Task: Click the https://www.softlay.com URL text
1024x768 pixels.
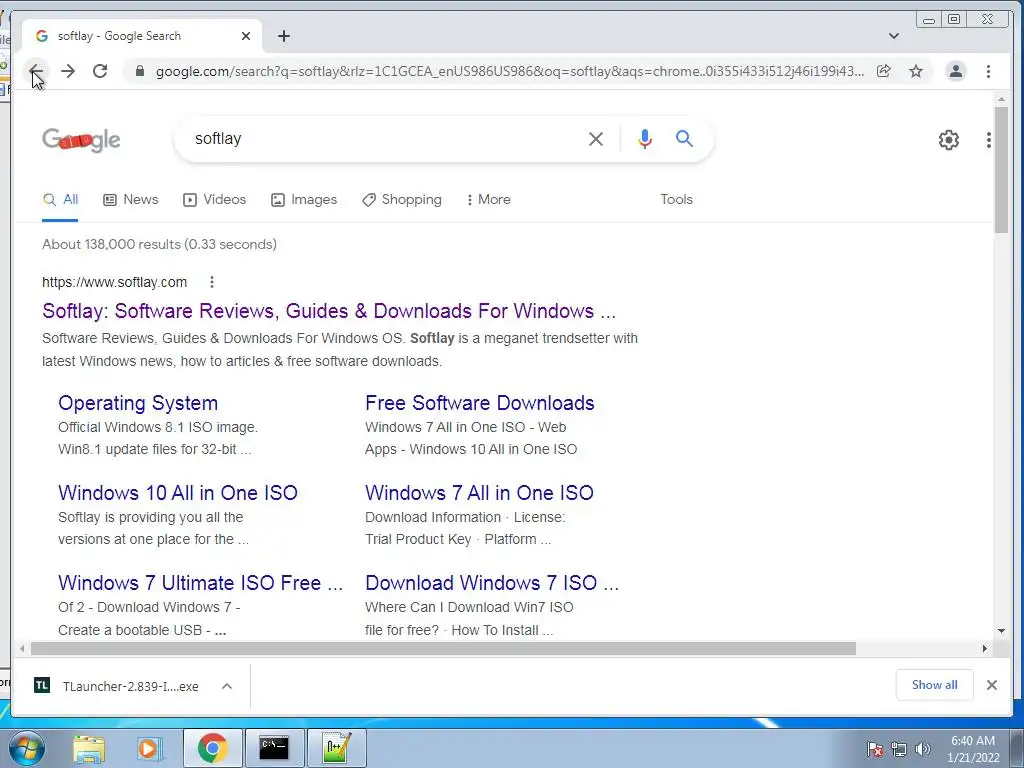Action: [114, 282]
